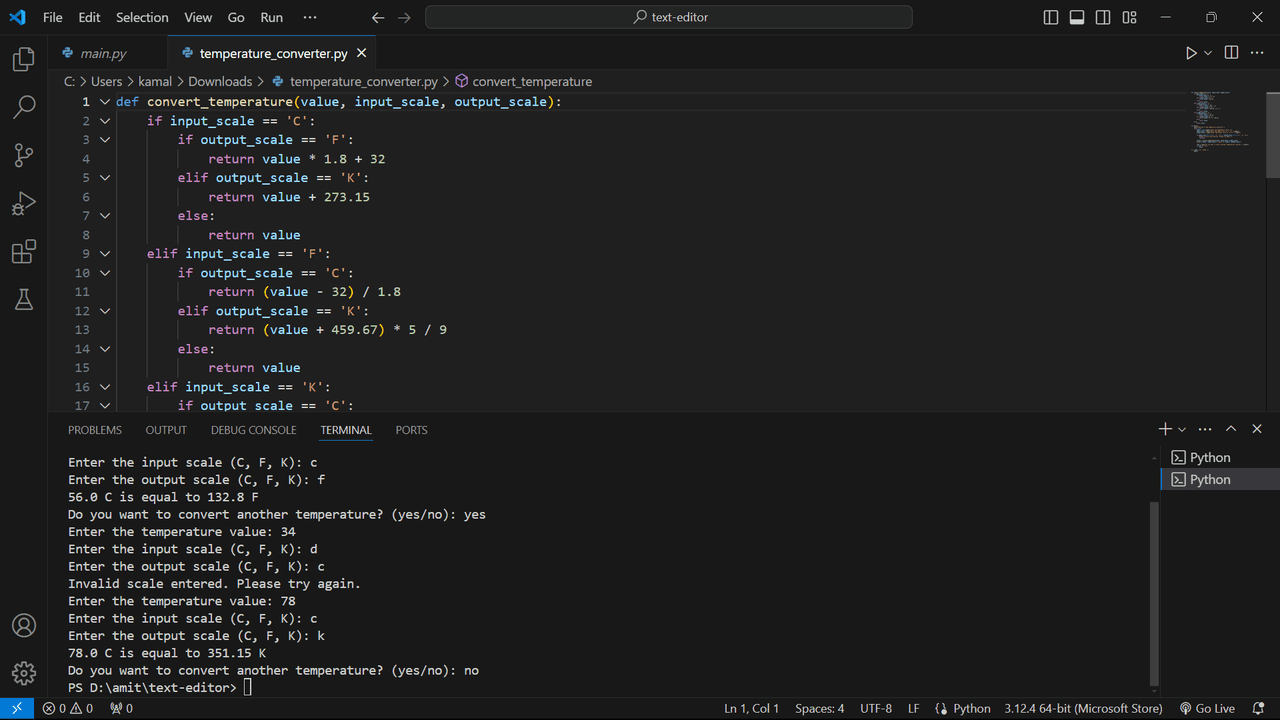This screenshot has width=1280, height=720.
Task: Go forward with the navigation arrow
Action: click(404, 17)
